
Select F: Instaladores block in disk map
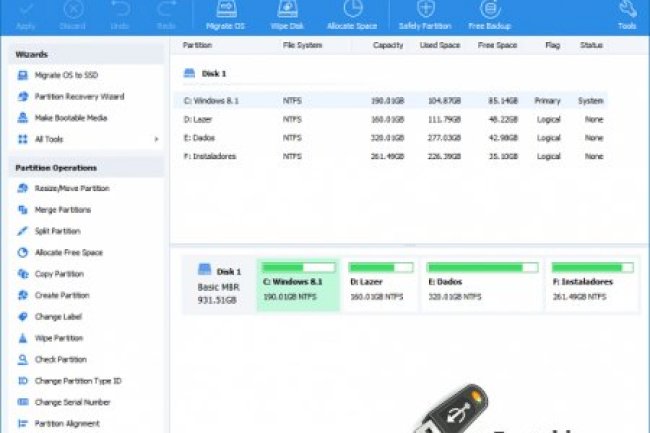[x=595, y=283]
